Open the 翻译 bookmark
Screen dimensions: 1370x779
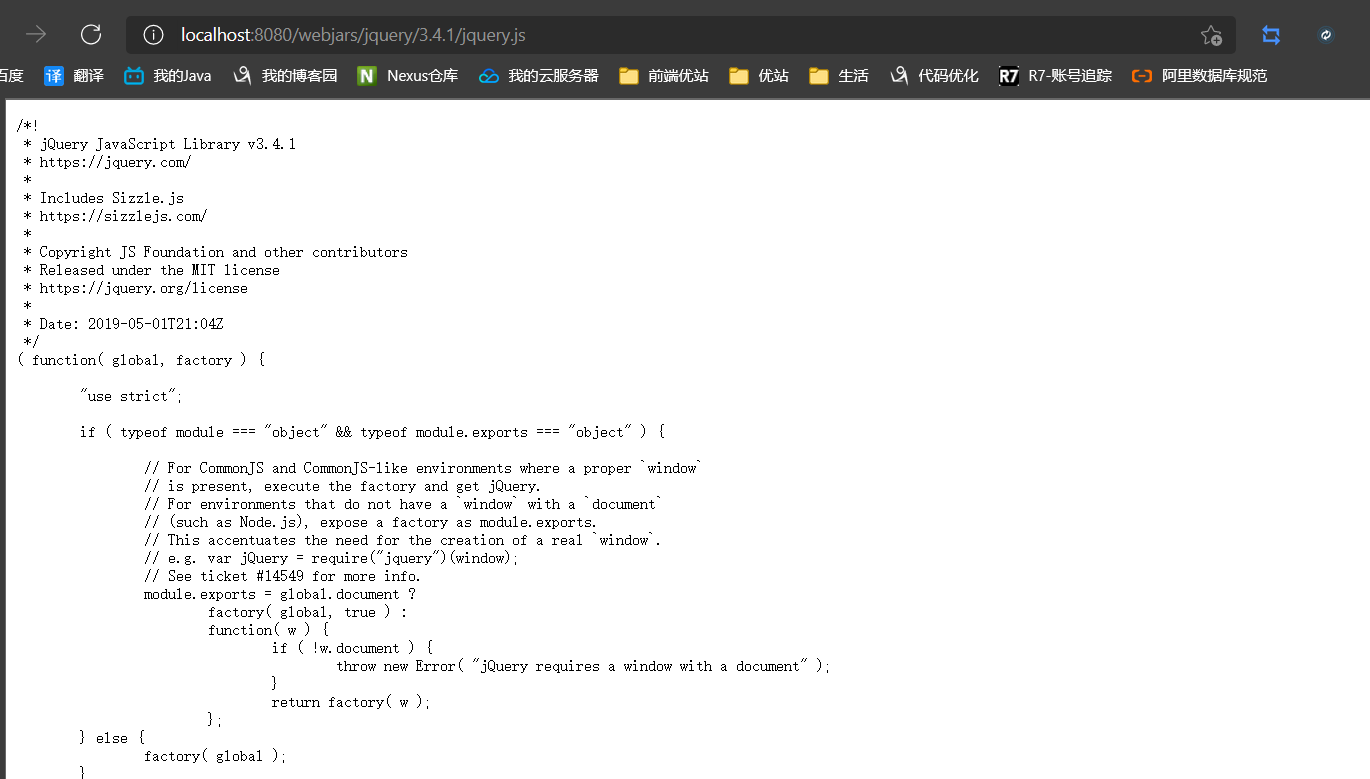[74, 75]
